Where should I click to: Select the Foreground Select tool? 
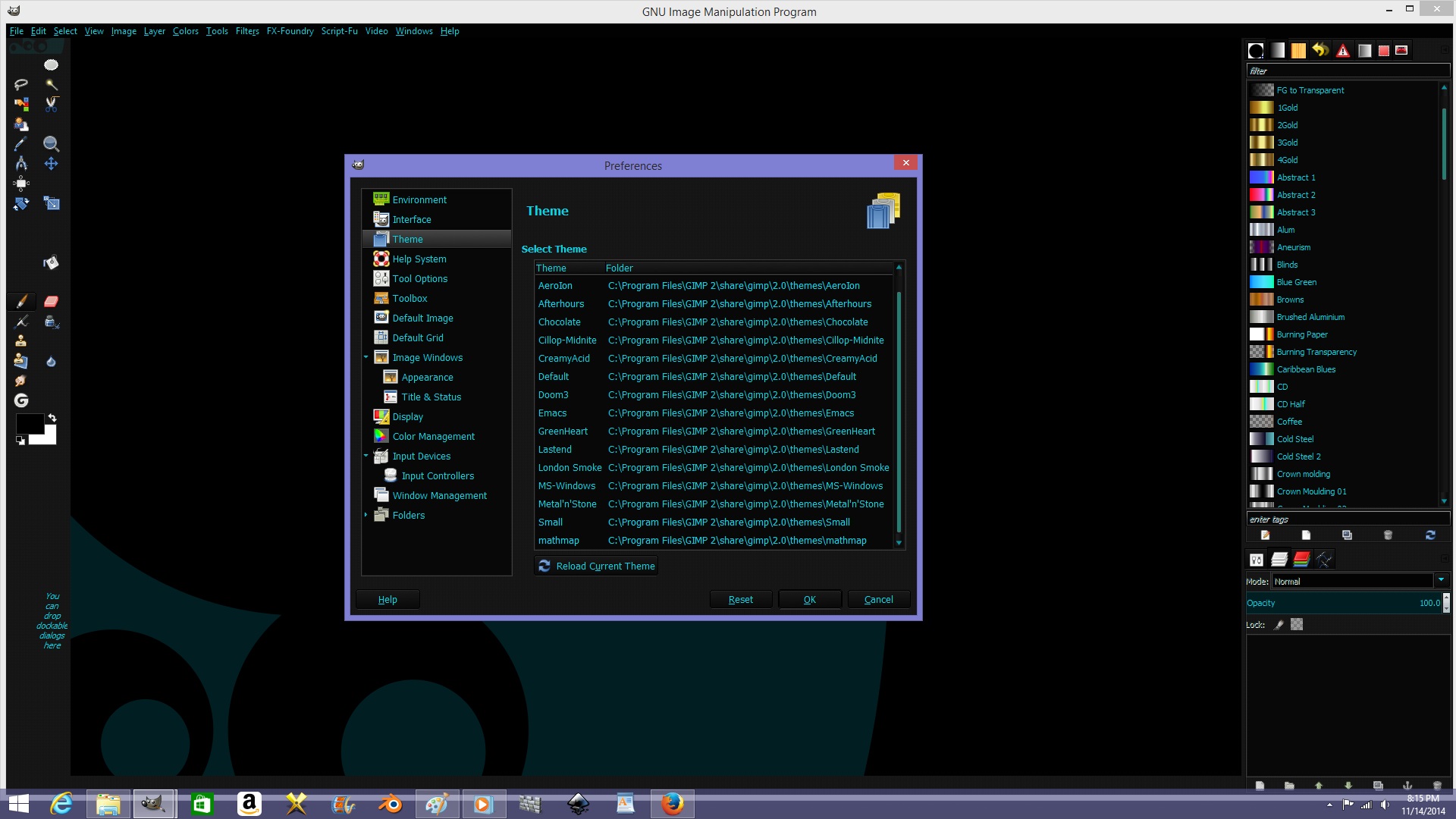click(21, 124)
